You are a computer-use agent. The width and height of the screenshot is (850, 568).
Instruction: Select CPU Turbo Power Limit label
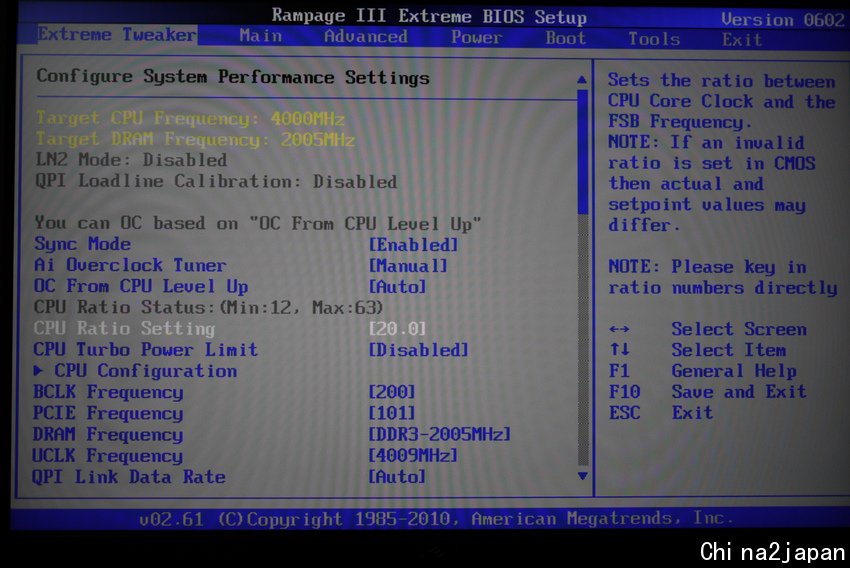tap(145, 350)
